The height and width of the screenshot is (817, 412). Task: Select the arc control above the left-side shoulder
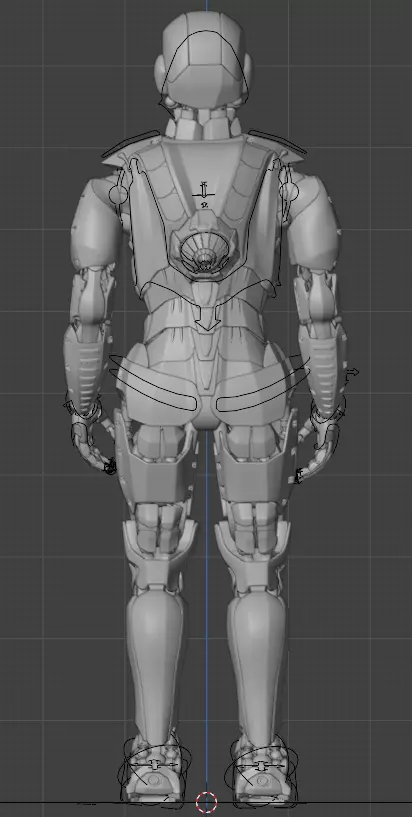pyautogui.click(x=130, y=143)
